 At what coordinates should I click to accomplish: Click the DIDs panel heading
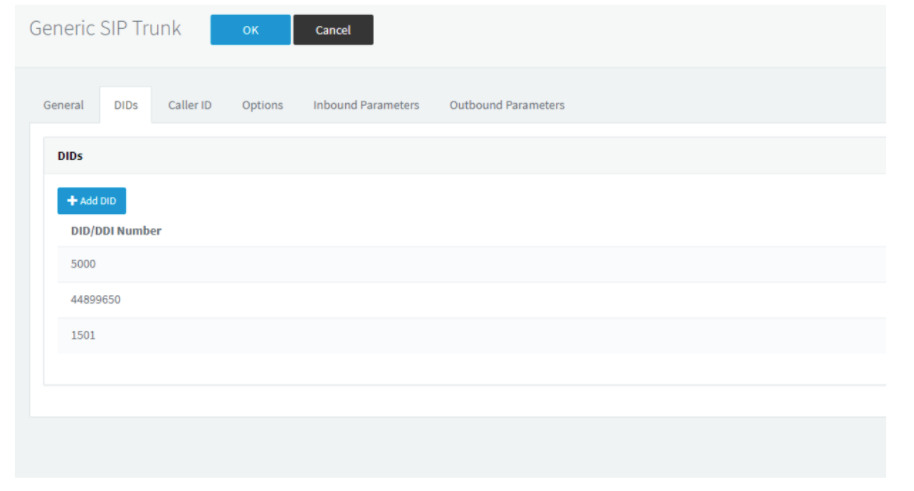pyautogui.click(x=70, y=156)
